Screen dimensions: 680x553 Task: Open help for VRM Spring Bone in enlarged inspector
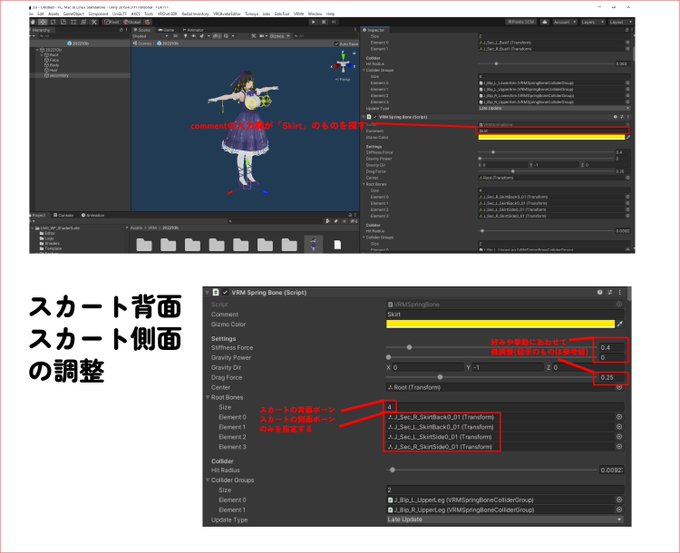pyautogui.click(x=600, y=292)
